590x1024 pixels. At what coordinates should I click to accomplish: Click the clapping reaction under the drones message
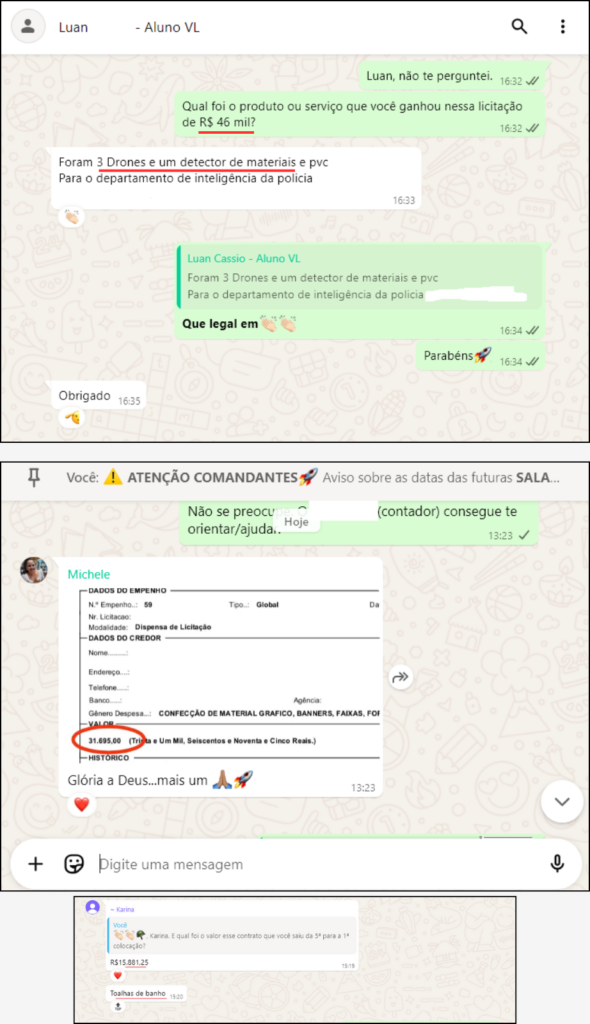click(x=71, y=216)
